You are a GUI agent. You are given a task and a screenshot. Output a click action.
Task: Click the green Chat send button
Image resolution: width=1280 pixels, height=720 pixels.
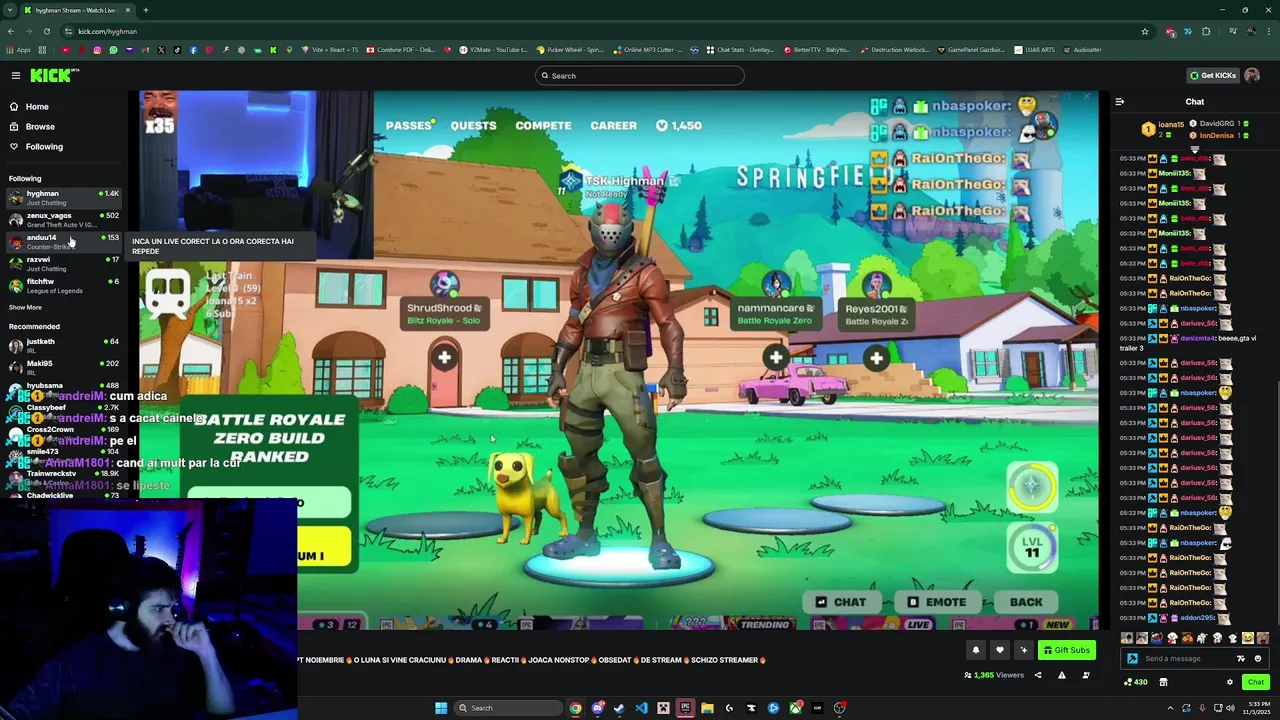[1256, 682]
